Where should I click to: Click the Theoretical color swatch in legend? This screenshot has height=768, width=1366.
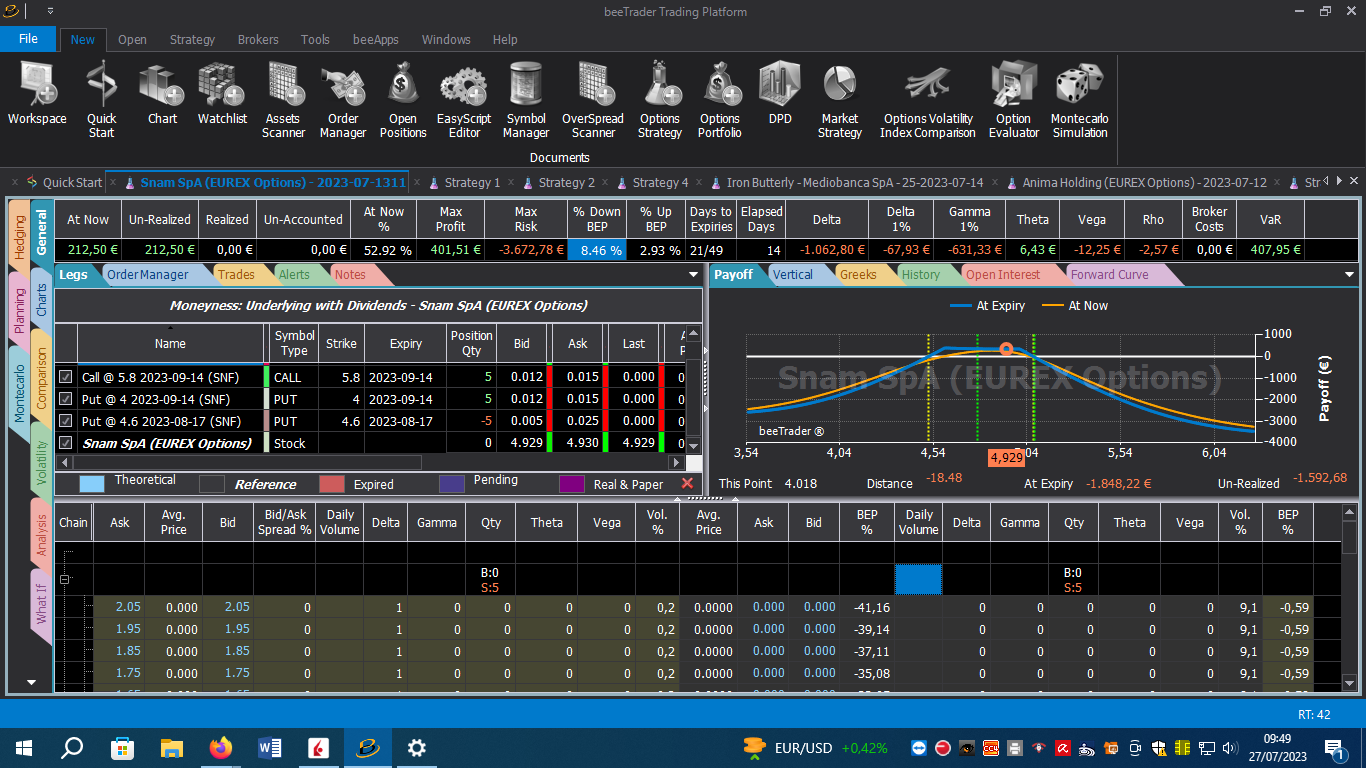91,484
